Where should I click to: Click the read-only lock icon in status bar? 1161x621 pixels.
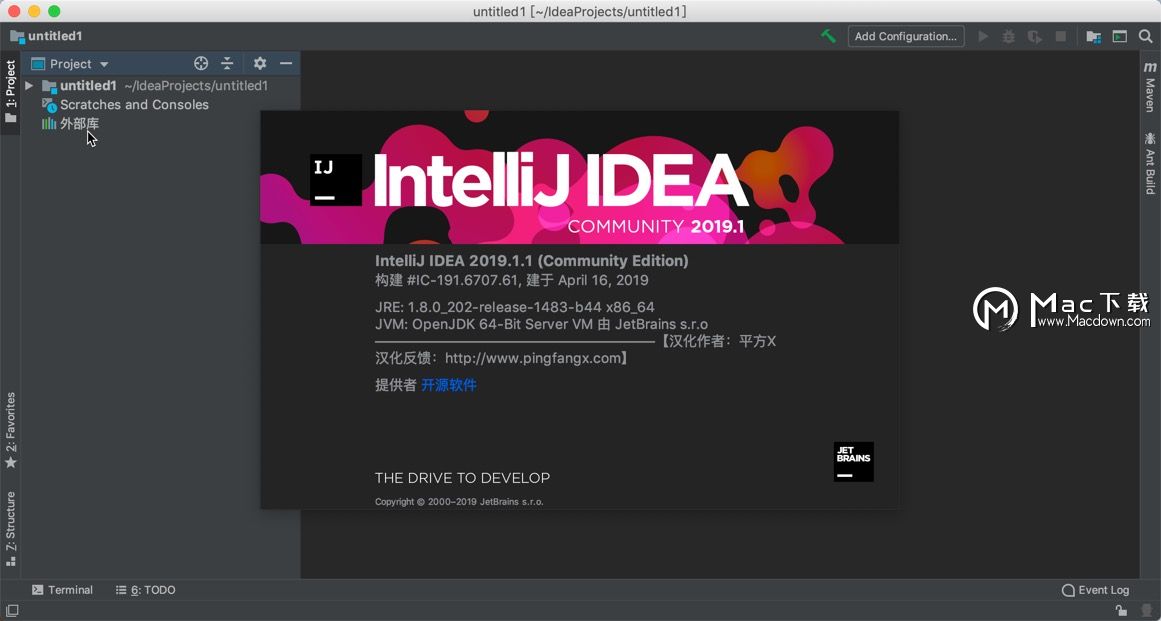(1122, 611)
